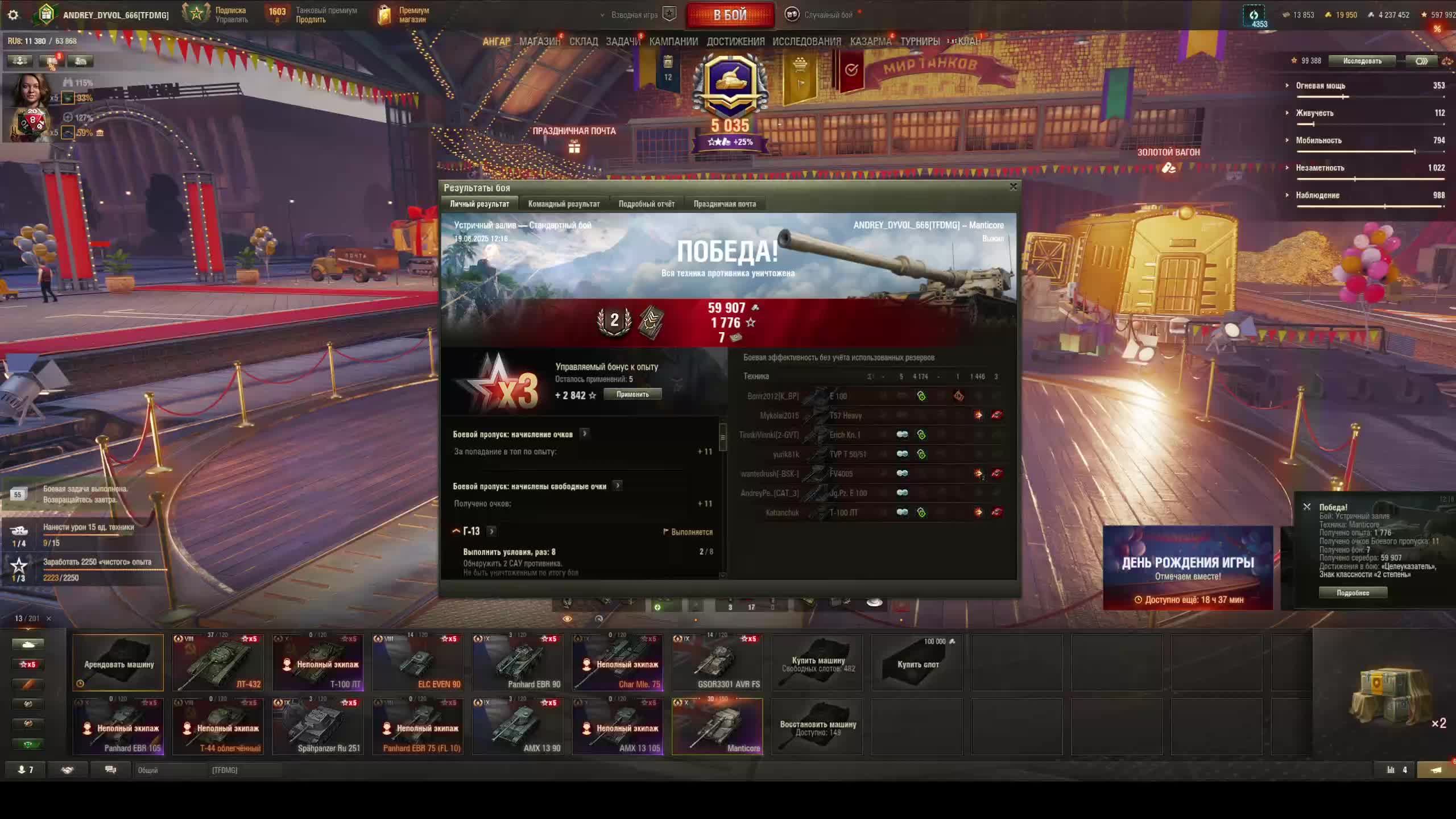Switch to Командный результат tab
1456x819 pixels.
click(563, 204)
